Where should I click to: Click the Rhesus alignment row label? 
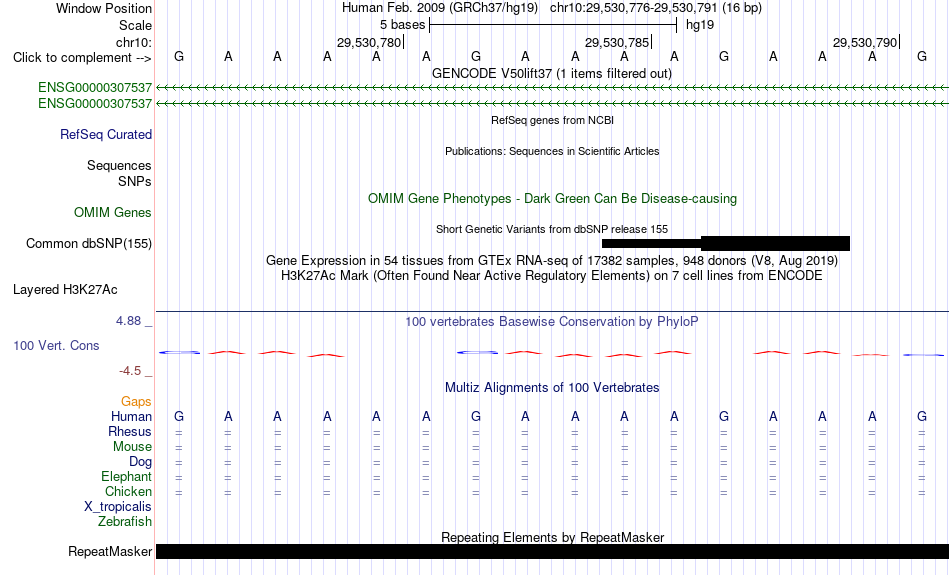tap(130, 431)
